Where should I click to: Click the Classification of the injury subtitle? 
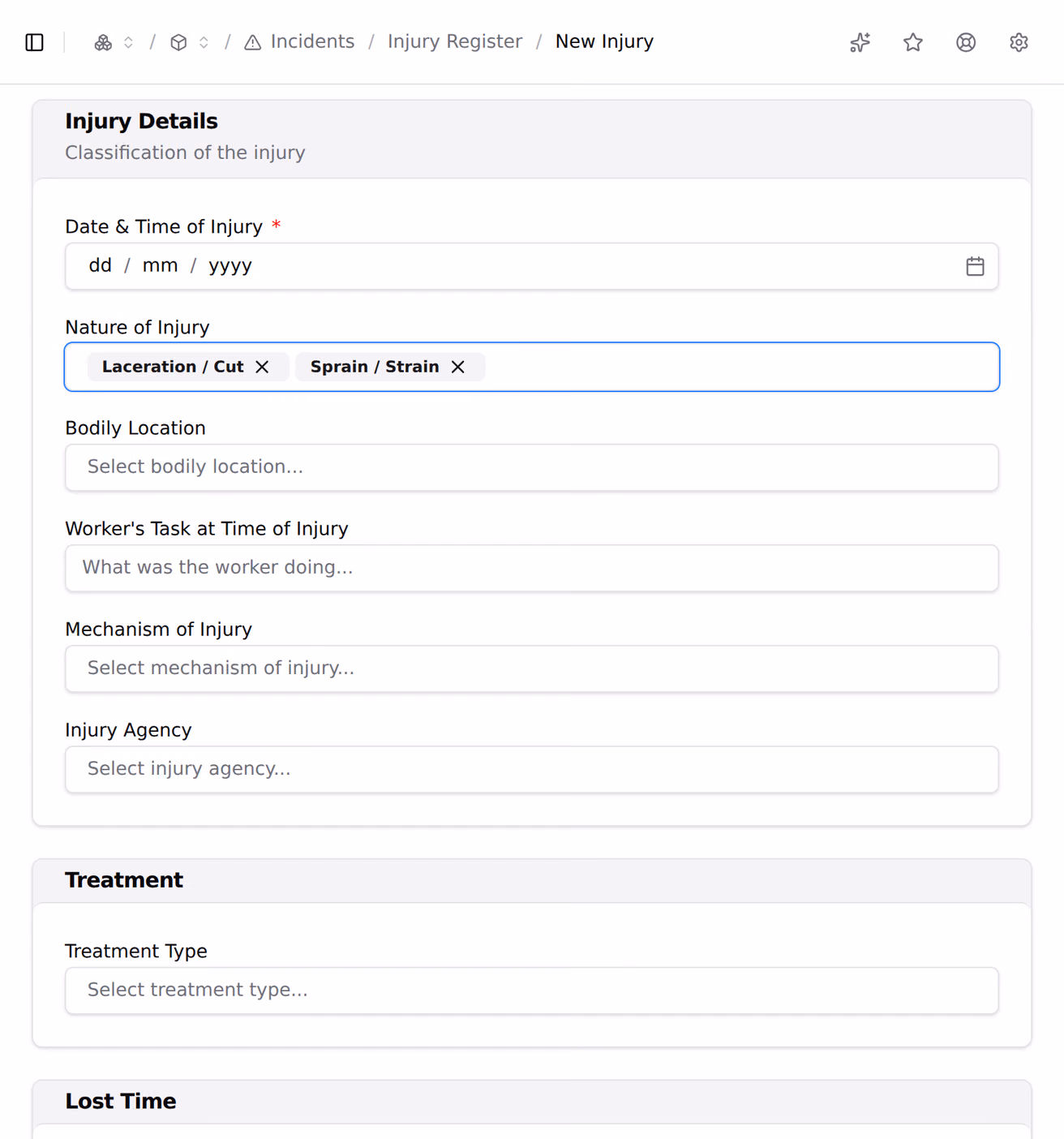tap(185, 153)
